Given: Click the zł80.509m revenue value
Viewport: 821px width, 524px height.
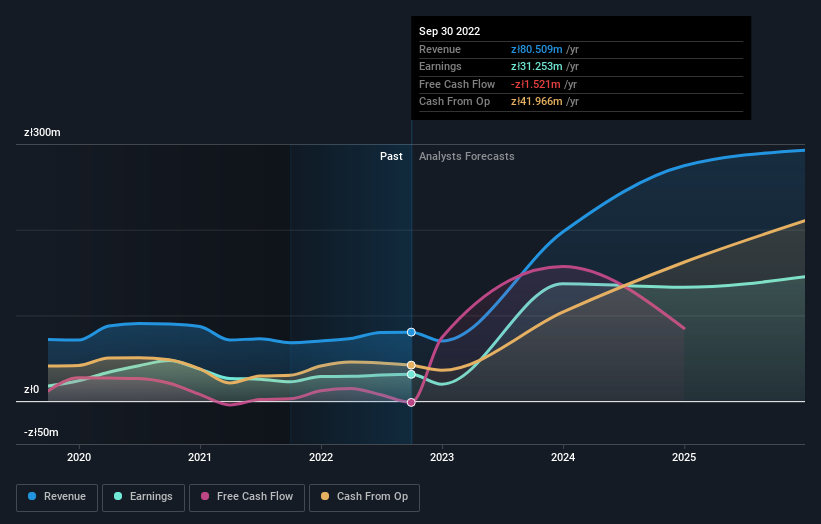Looking at the screenshot, I should [x=537, y=49].
